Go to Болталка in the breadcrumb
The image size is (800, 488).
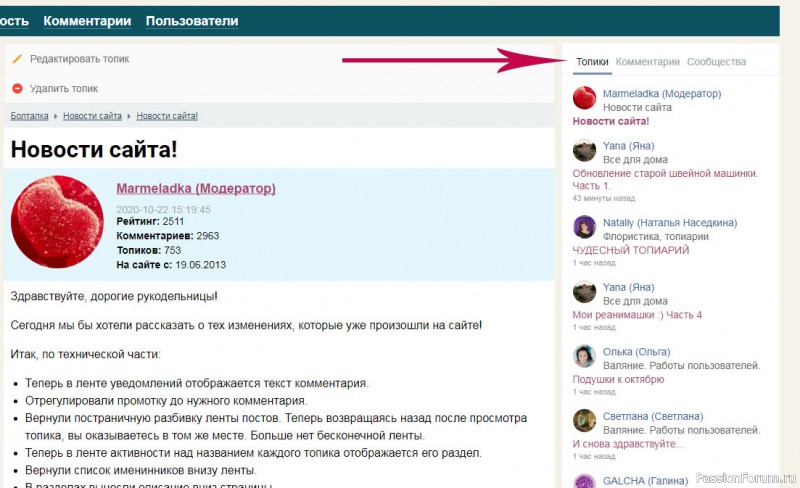(x=30, y=116)
